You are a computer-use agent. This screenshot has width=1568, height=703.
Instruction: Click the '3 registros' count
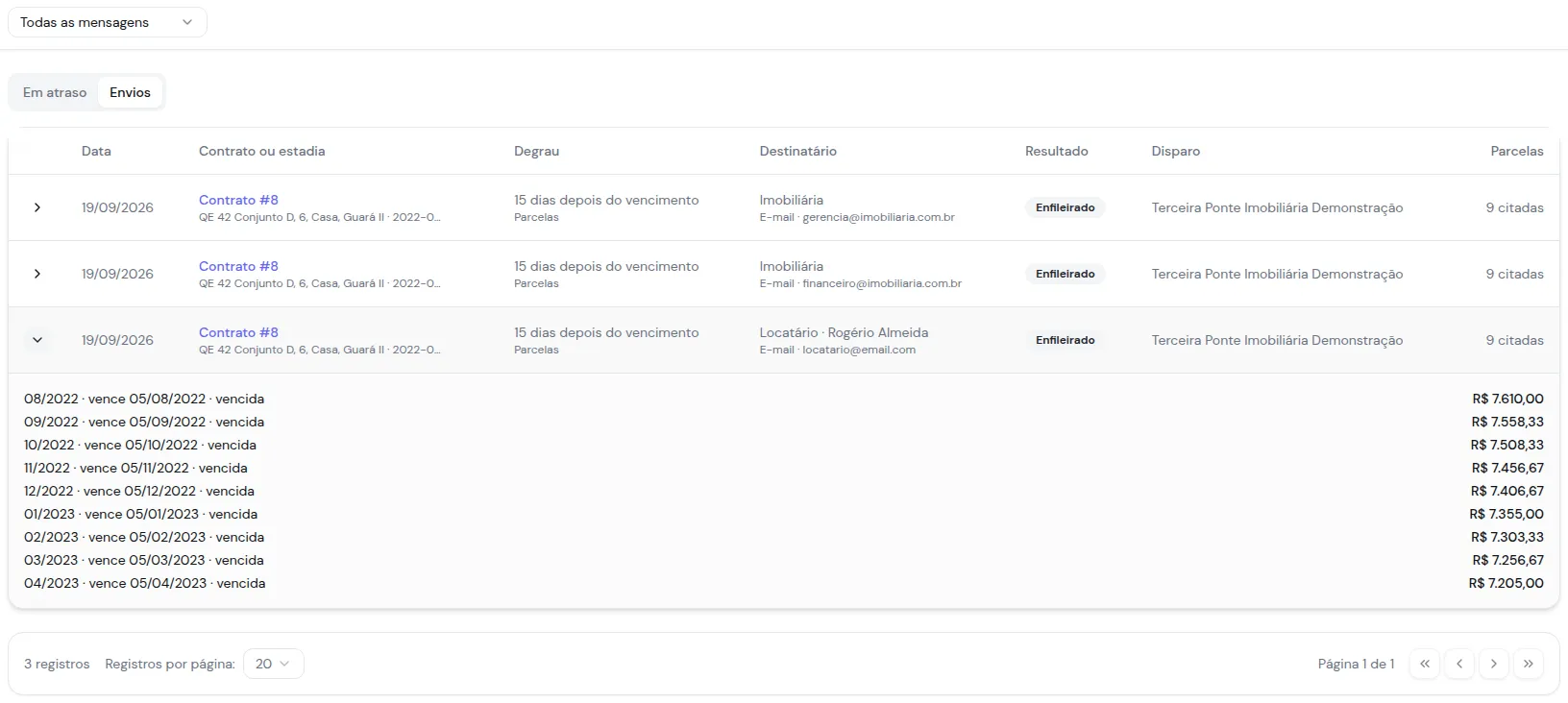pyautogui.click(x=57, y=664)
